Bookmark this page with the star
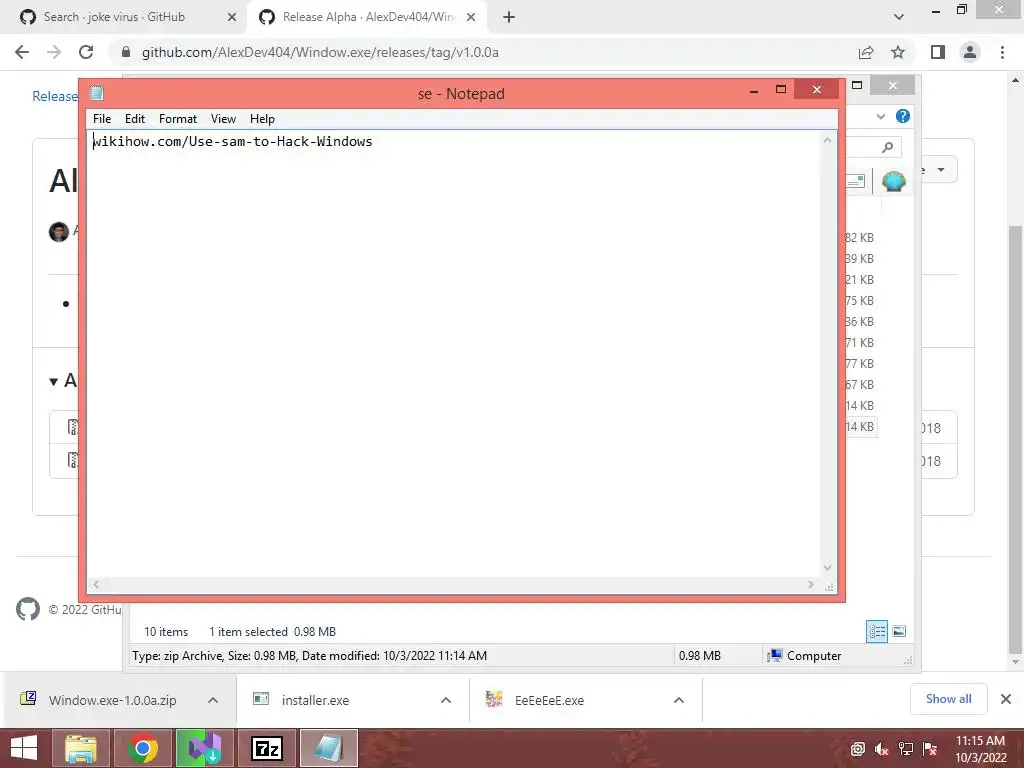Screen dimensions: 1024x768 [898, 52]
